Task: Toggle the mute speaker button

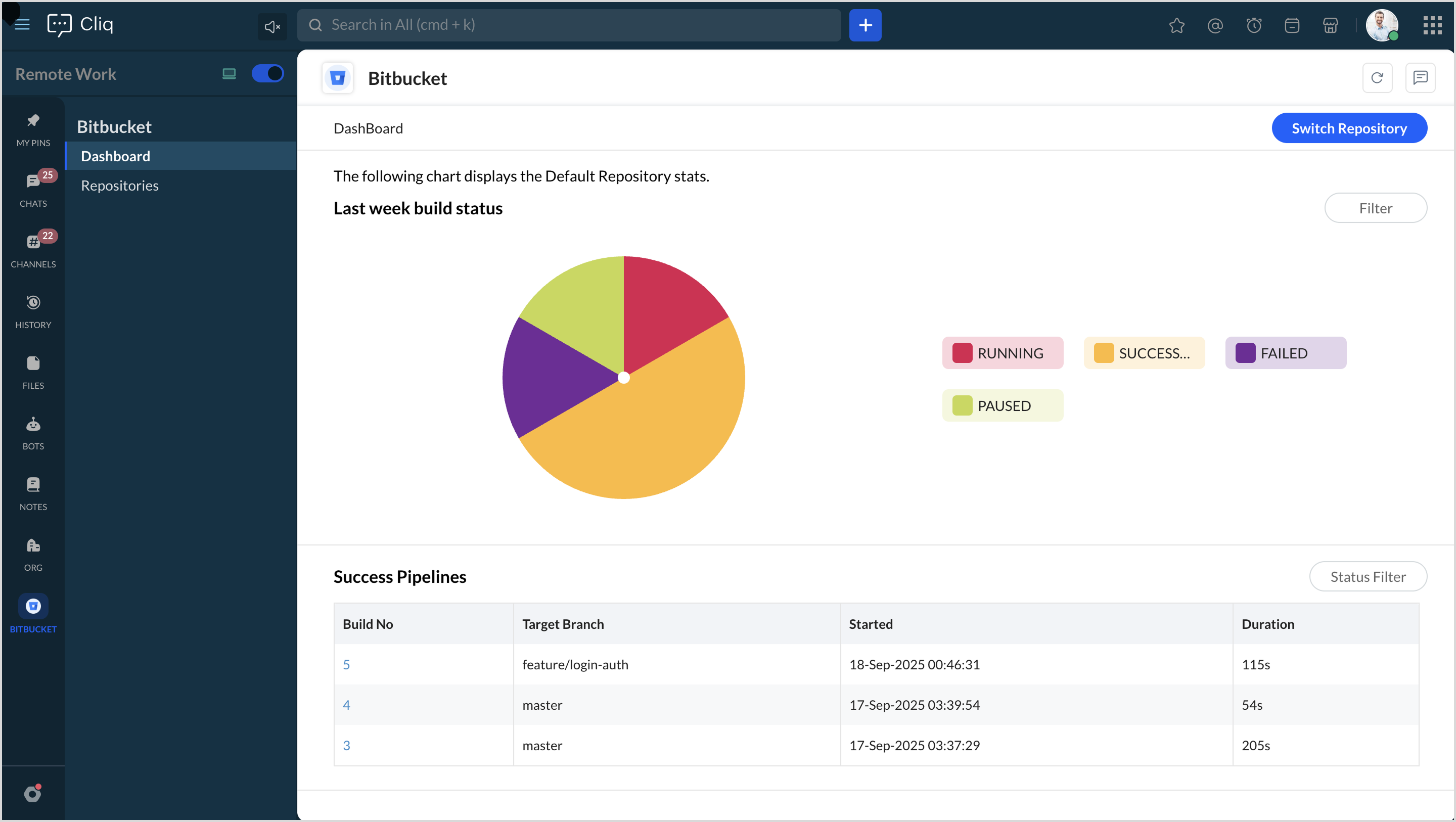Action: pyautogui.click(x=272, y=26)
